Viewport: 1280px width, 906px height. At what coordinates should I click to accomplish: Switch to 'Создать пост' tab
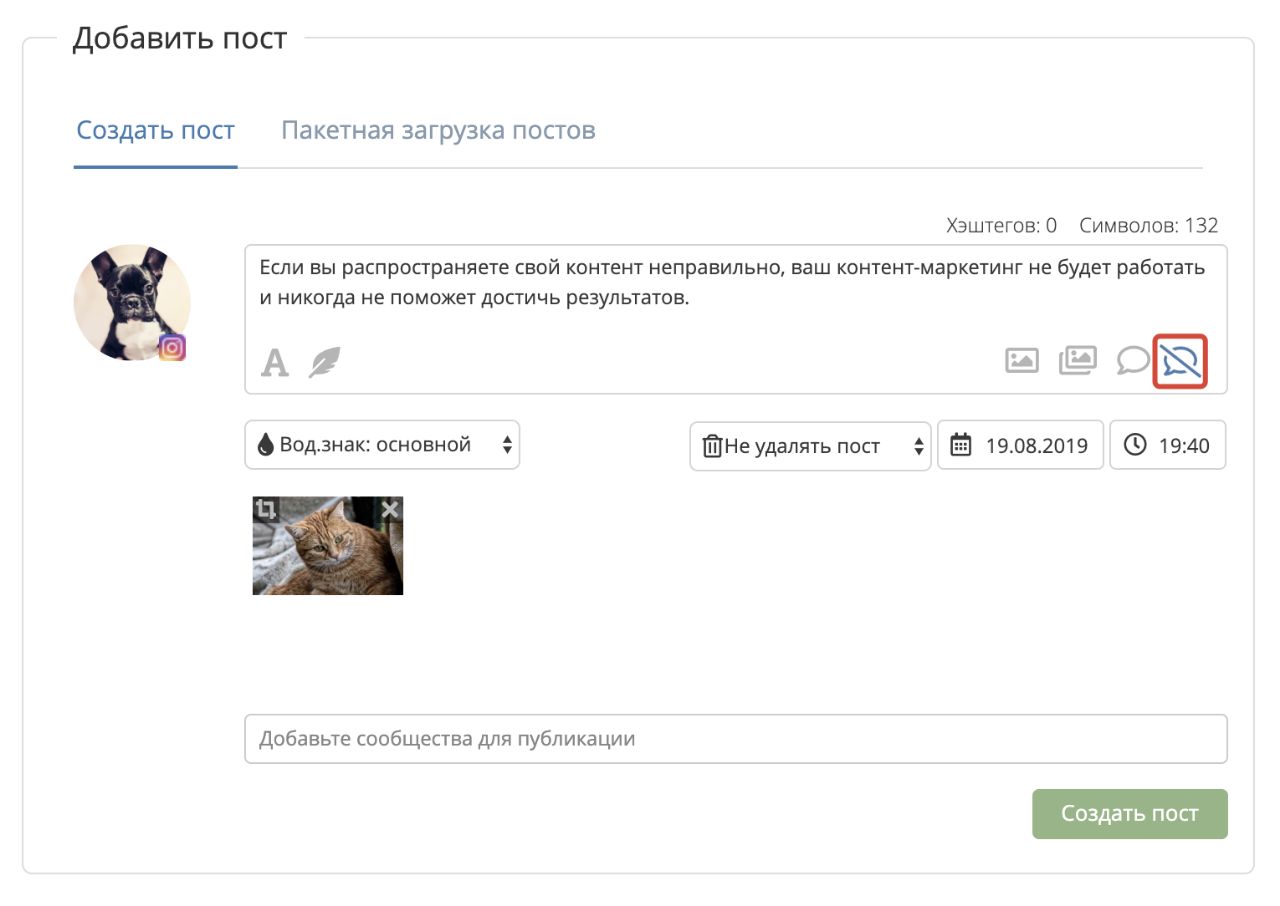pos(156,131)
